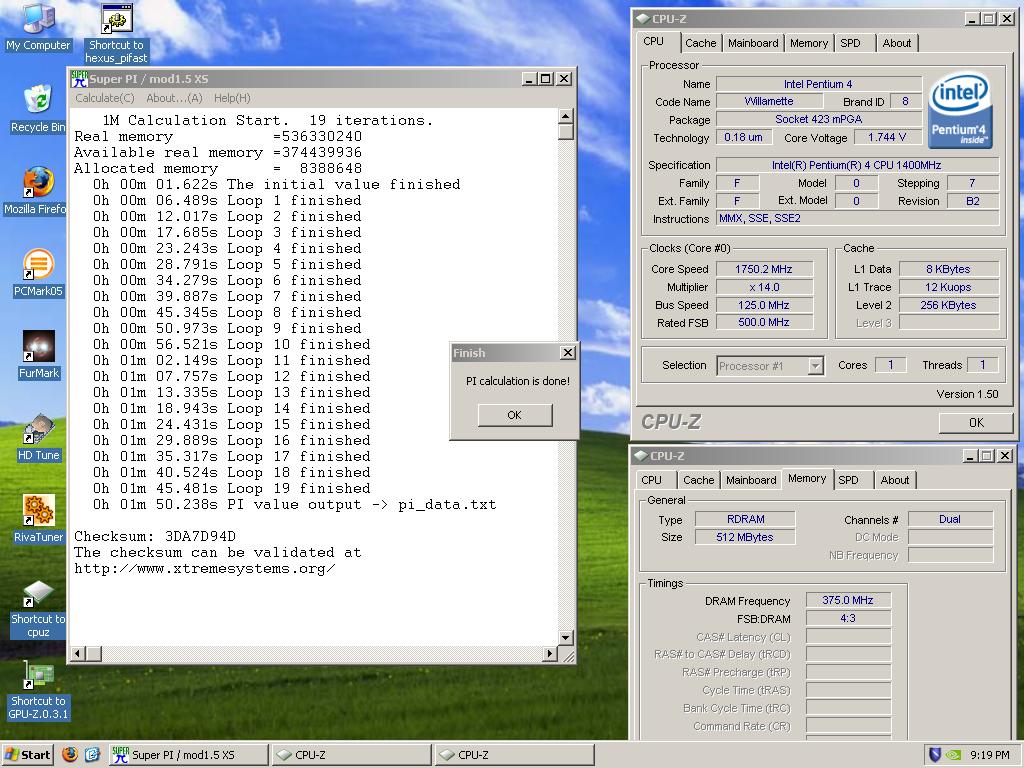This screenshot has width=1024, height=768.
Task: Click the x 14.0 multiplier value
Action: pos(764,287)
